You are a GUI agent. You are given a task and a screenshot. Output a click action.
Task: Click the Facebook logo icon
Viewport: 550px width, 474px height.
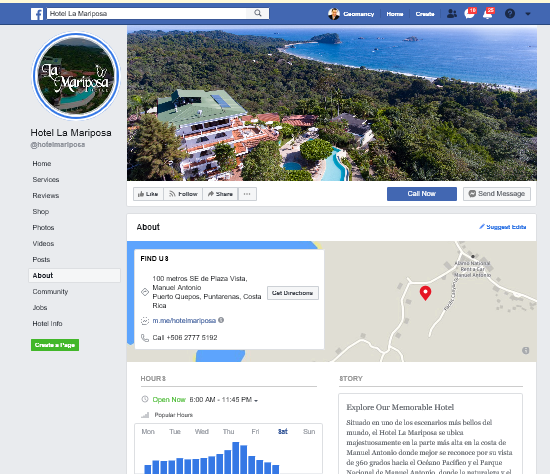(x=37, y=14)
